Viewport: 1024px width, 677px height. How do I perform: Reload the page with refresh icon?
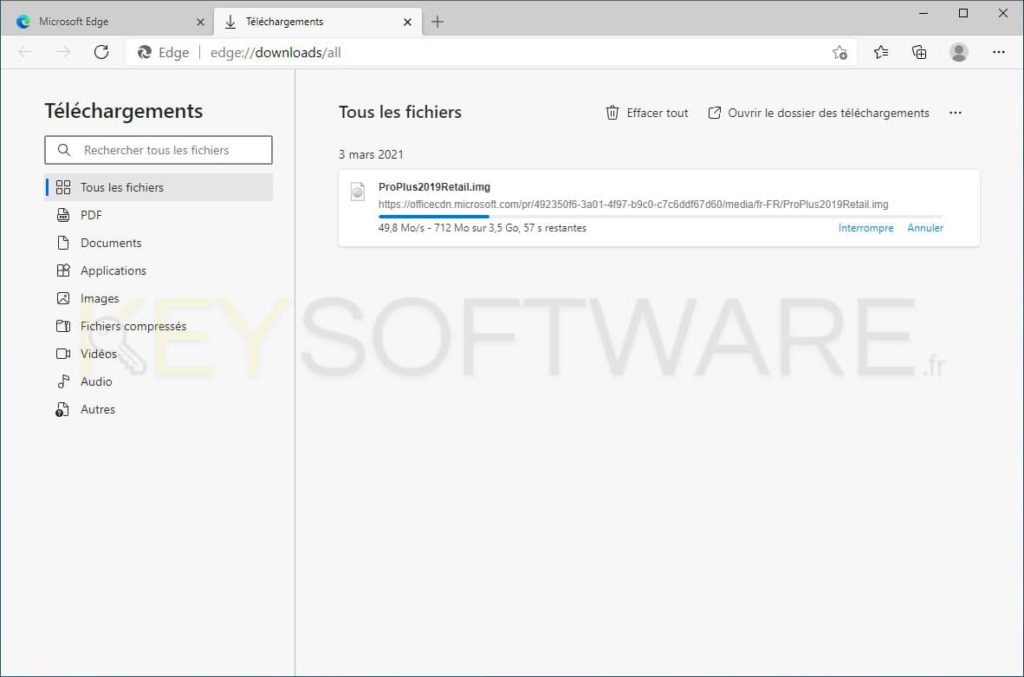[101, 52]
